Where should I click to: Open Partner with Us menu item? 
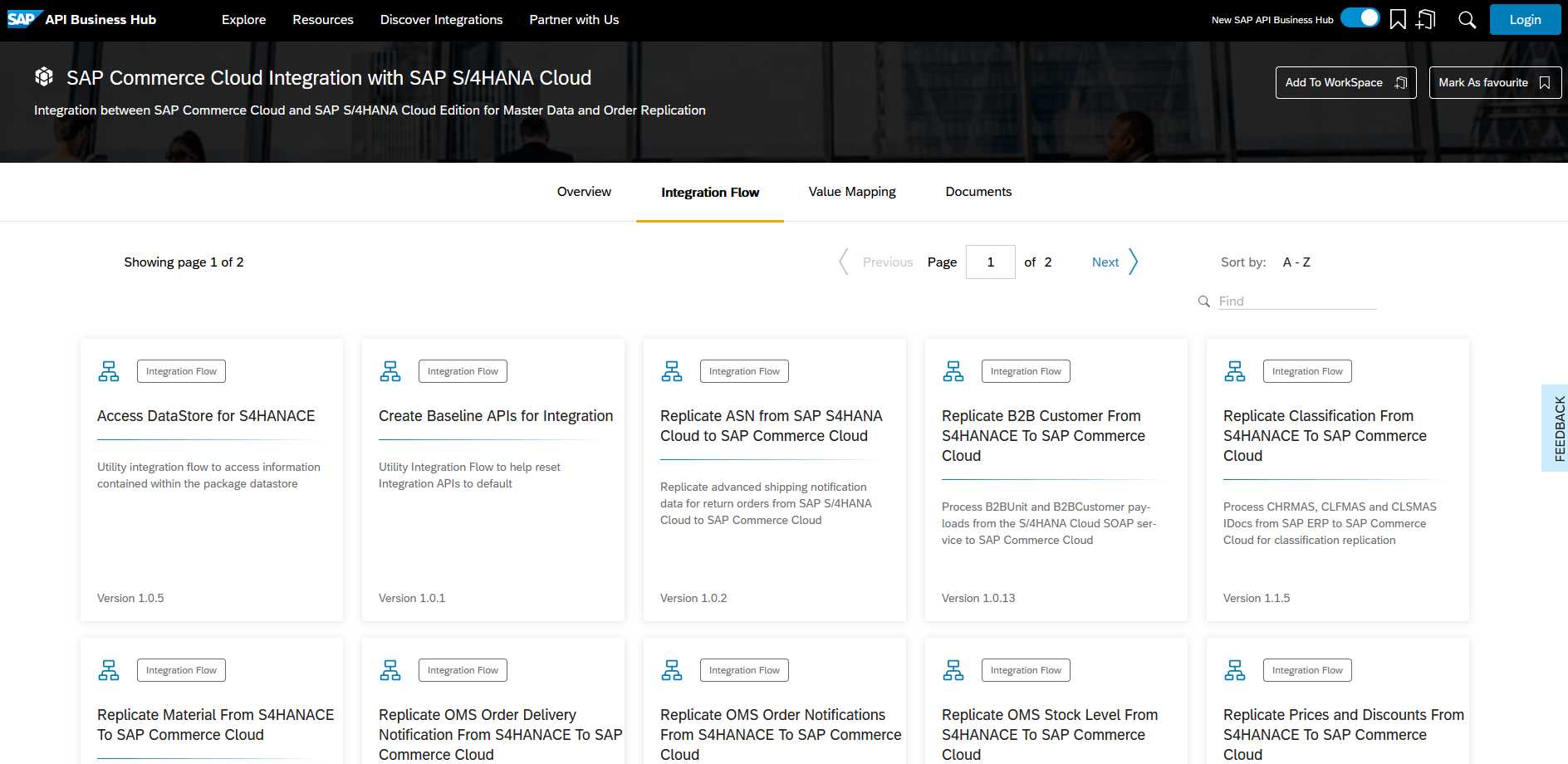pyautogui.click(x=574, y=20)
